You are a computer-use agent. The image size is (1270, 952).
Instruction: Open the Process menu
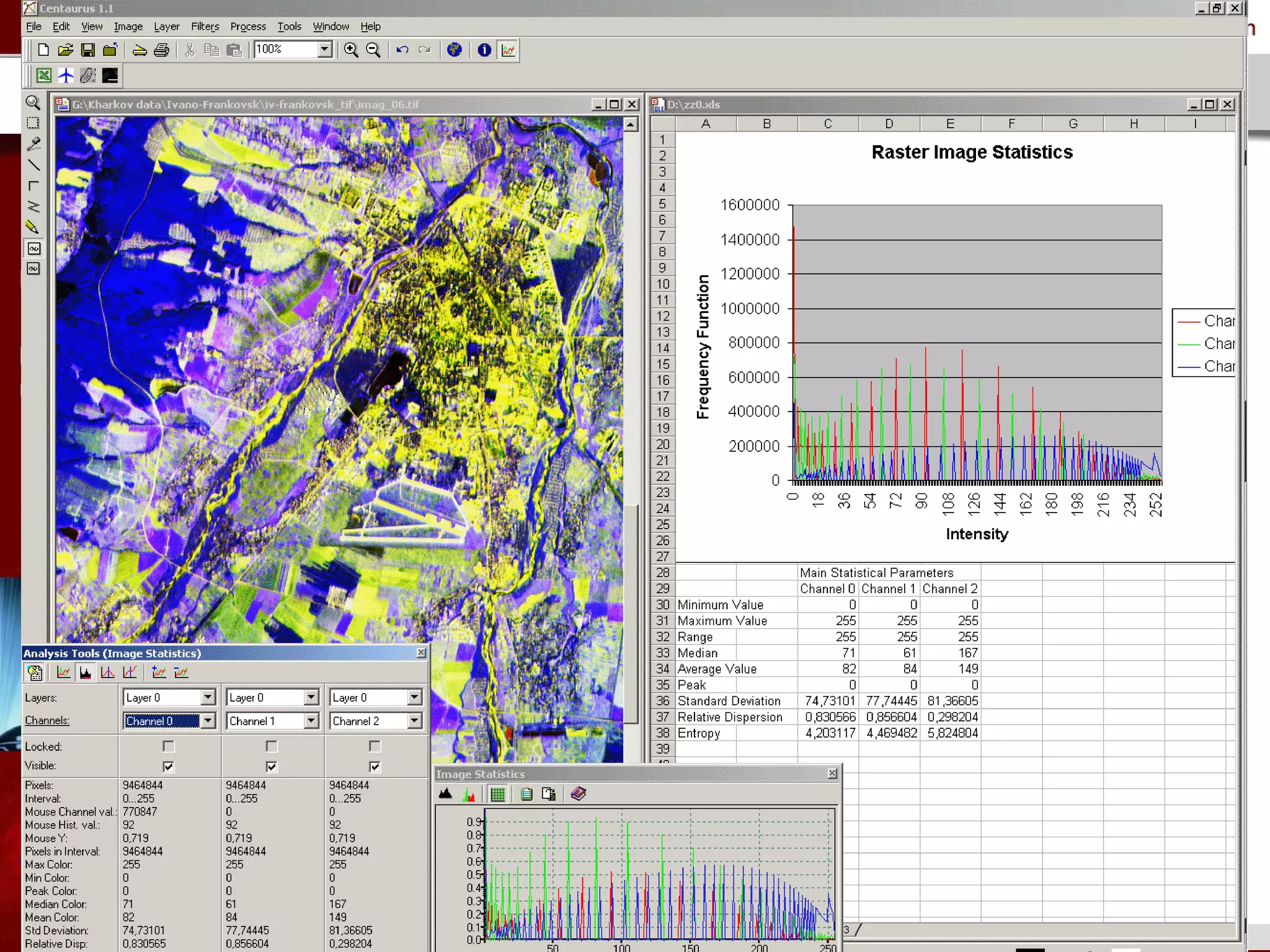tap(247, 27)
